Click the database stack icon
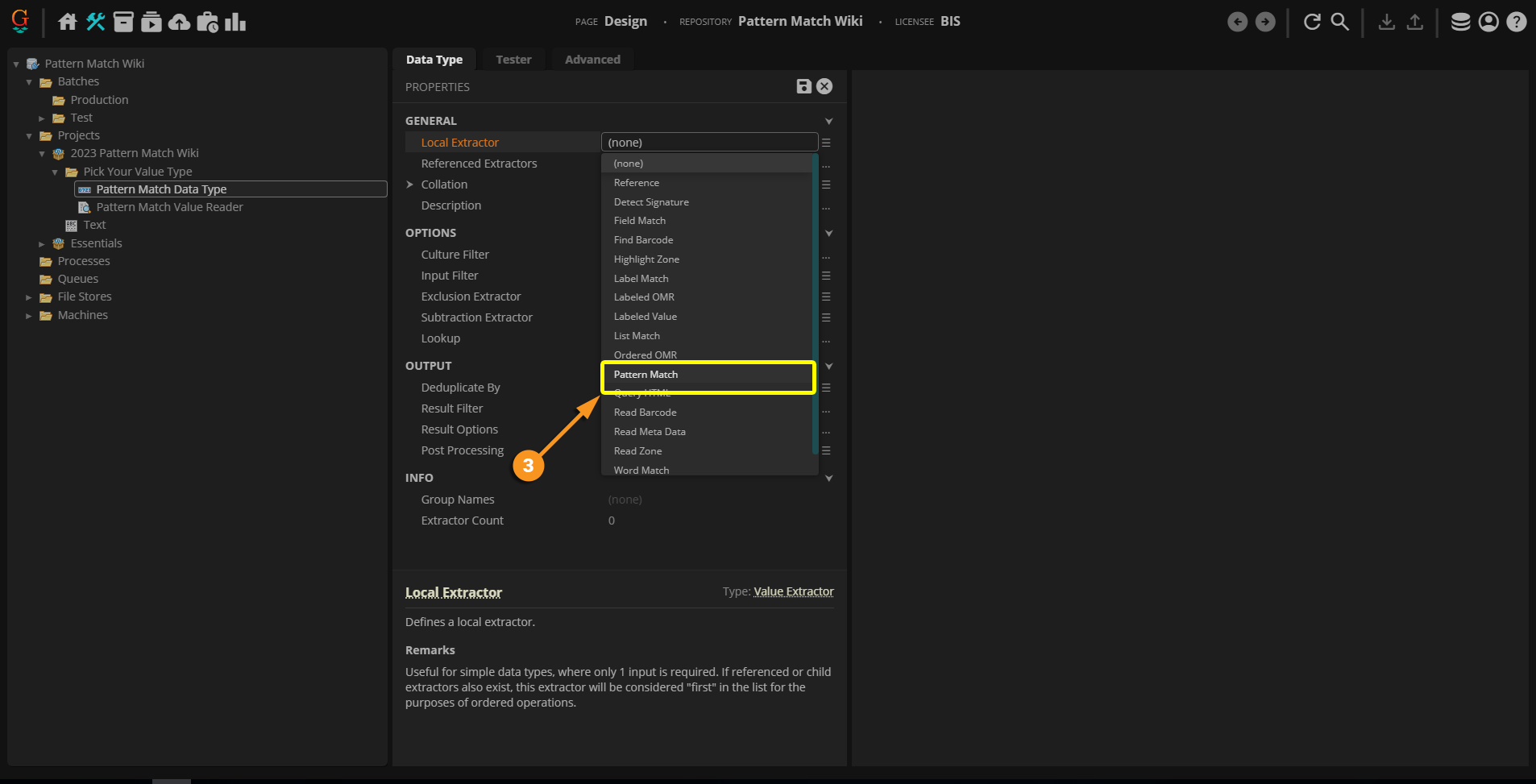Viewport: 1536px width, 784px height. 1460,22
